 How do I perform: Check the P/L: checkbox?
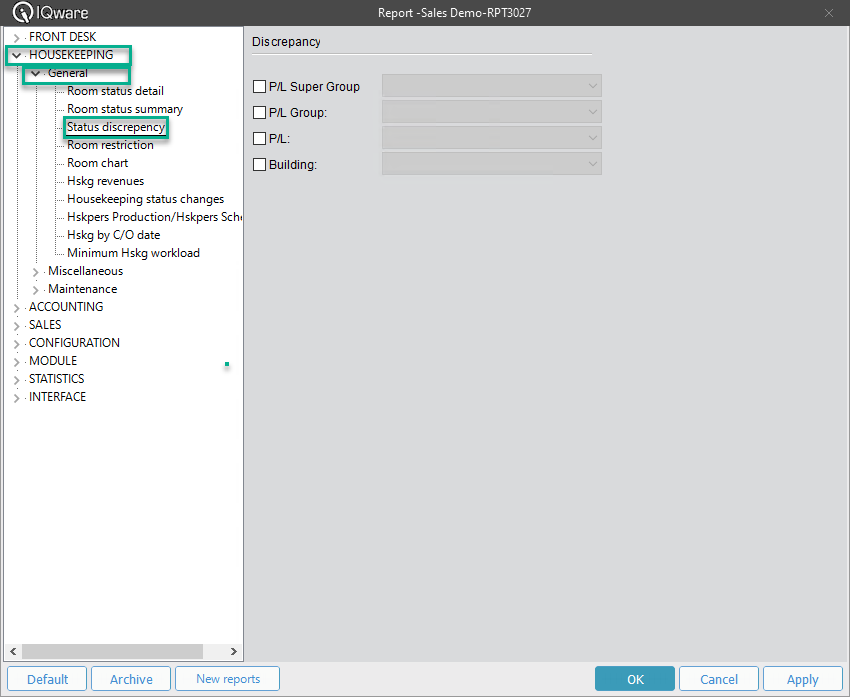[260, 139]
